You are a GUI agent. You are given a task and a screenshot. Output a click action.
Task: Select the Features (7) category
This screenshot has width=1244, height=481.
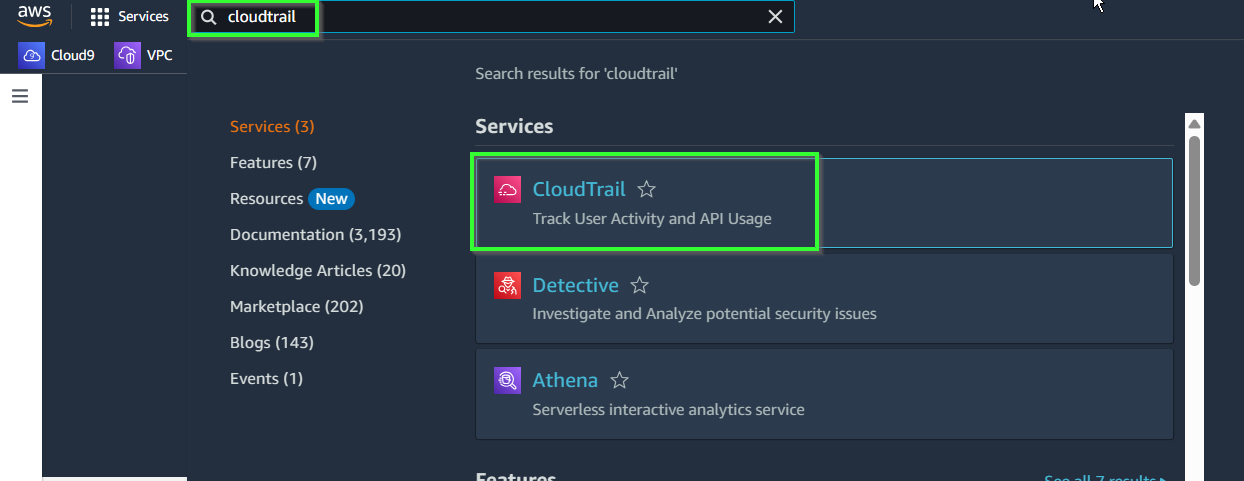(273, 162)
